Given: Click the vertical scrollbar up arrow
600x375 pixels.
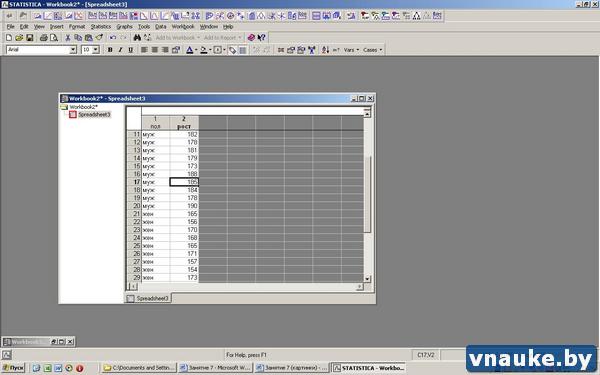Looking at the screenshot, I should [367, 114].
